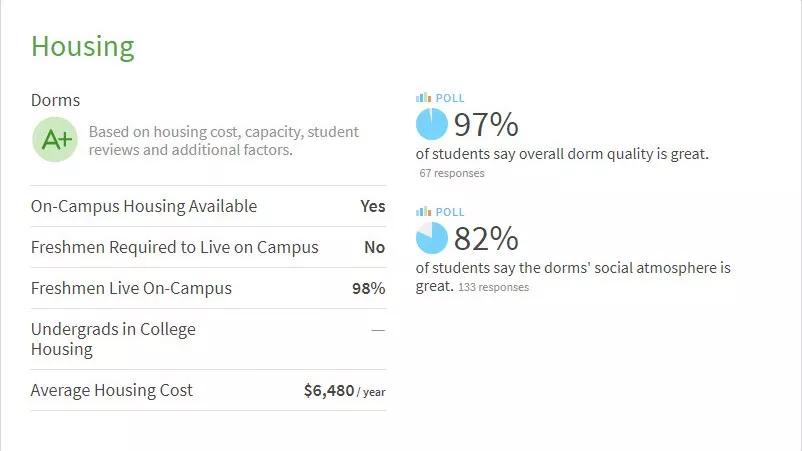The height and width of the screenshot is (451, 802).
Task: Click the 98% freshmen on-campus value
Action: coord(368,288)
